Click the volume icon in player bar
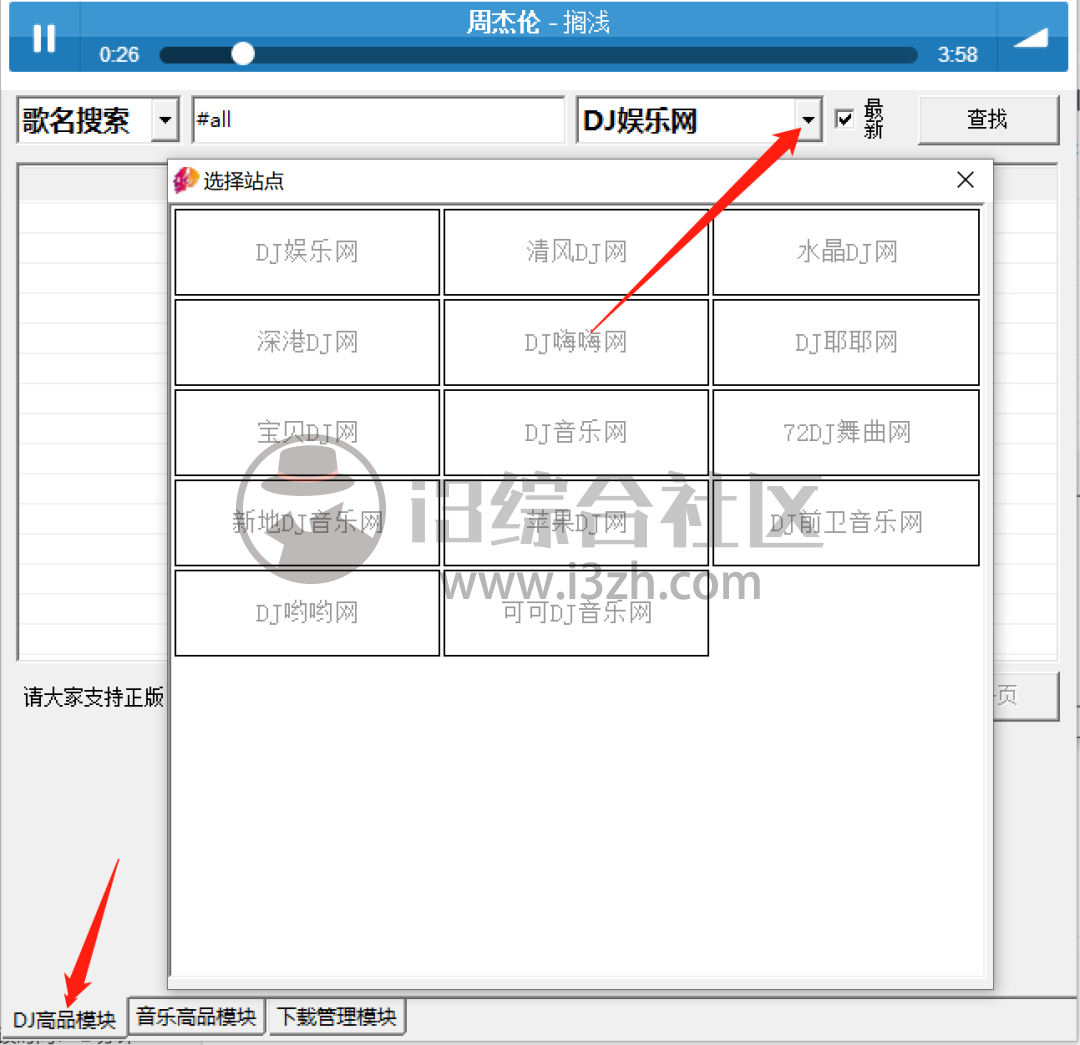 [1031, 38]
